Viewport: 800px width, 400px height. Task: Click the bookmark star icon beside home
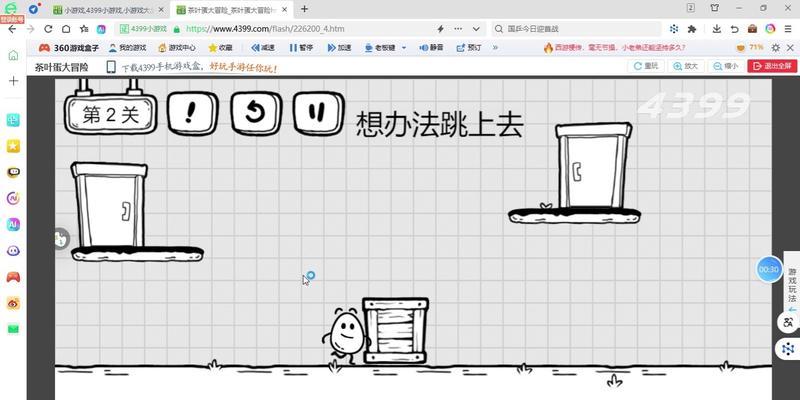[84, 29]
